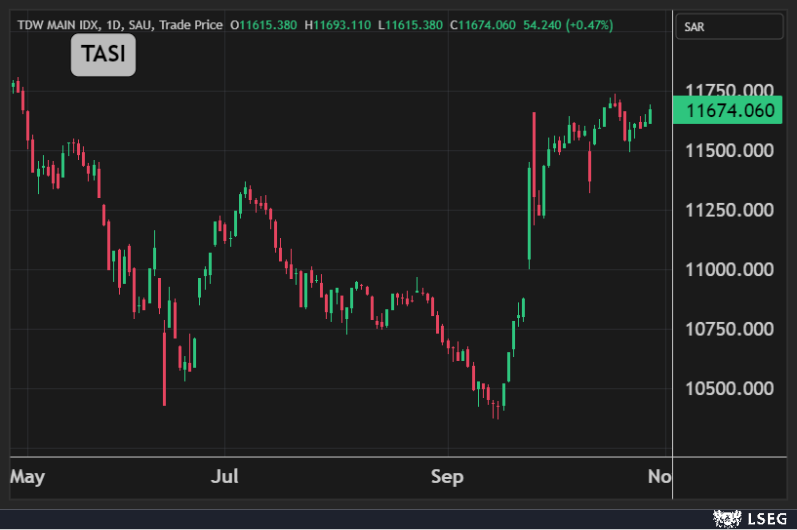The image size is (797, 530).
Task: Click the 10500.000 price axis label
Action: pyautogui.click(x=730, y=388)
